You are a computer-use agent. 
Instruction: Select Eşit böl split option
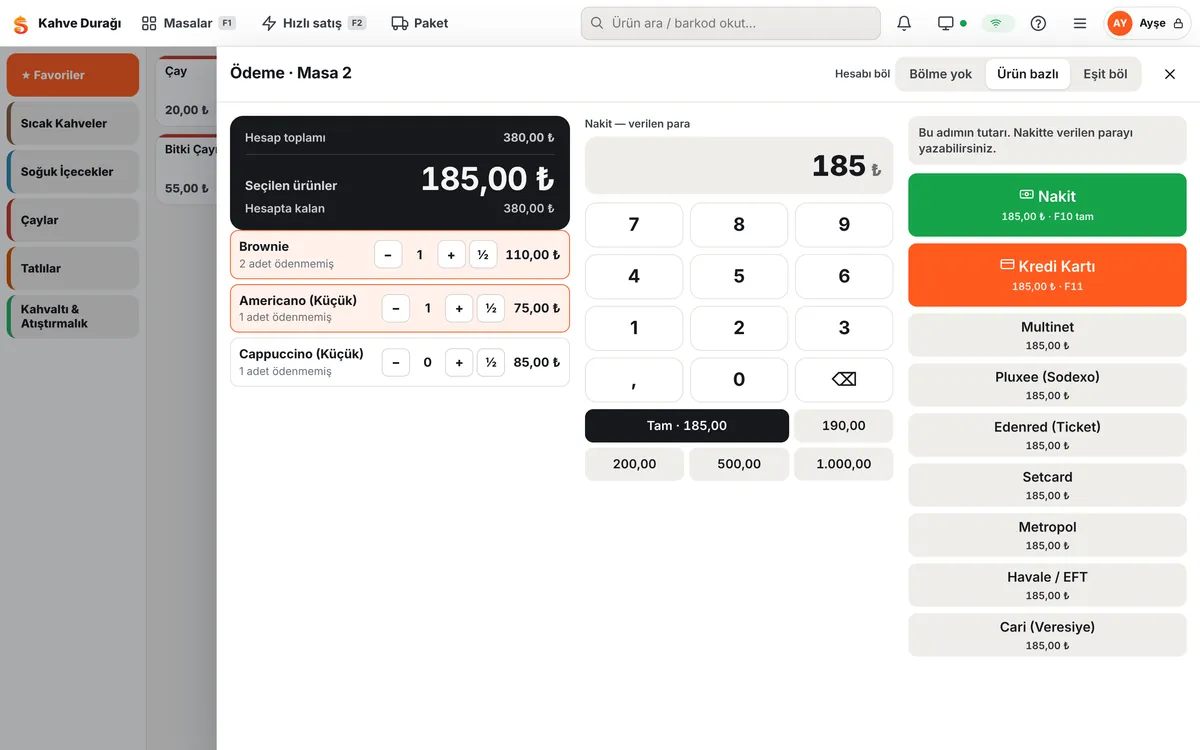[x=1105, y=74]
